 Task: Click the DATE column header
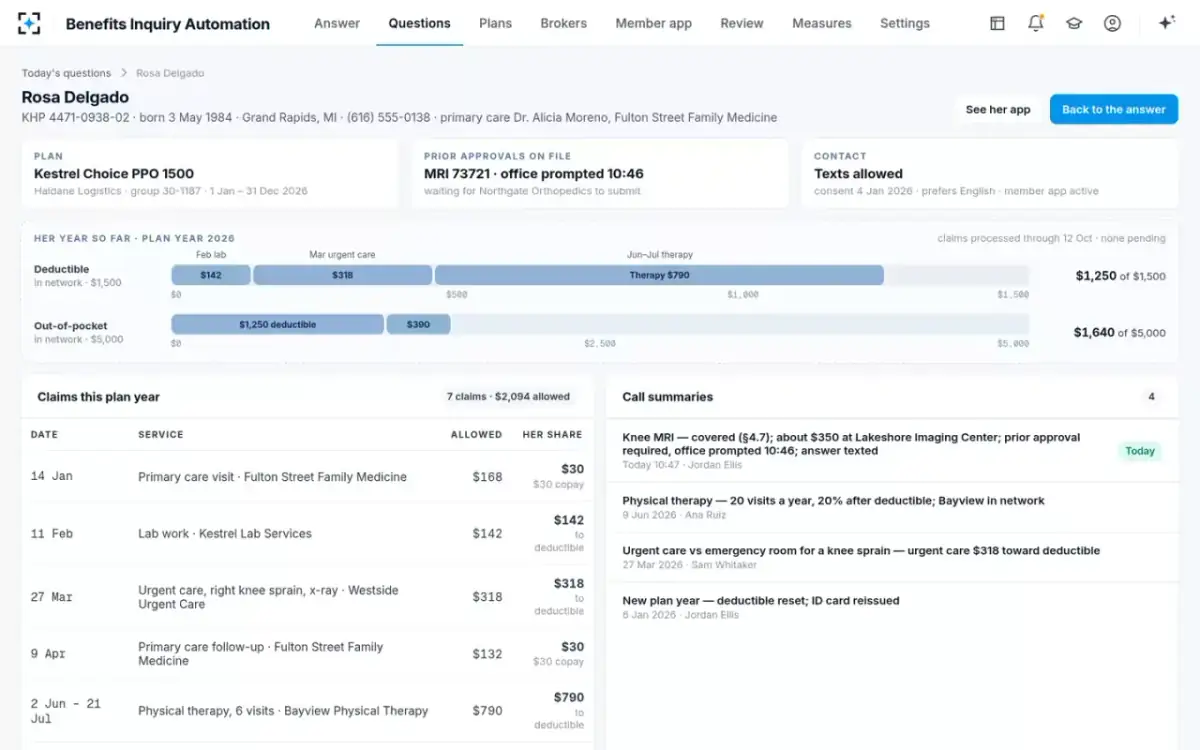tap(44, 435)
